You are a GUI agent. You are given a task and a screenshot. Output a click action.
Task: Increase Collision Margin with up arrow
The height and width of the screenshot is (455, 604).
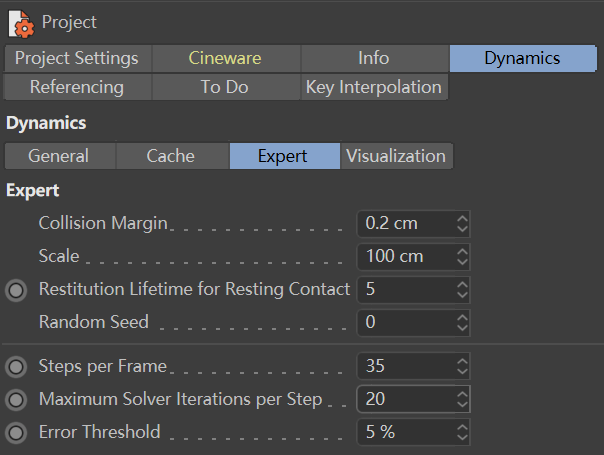(x=462, y=218)
